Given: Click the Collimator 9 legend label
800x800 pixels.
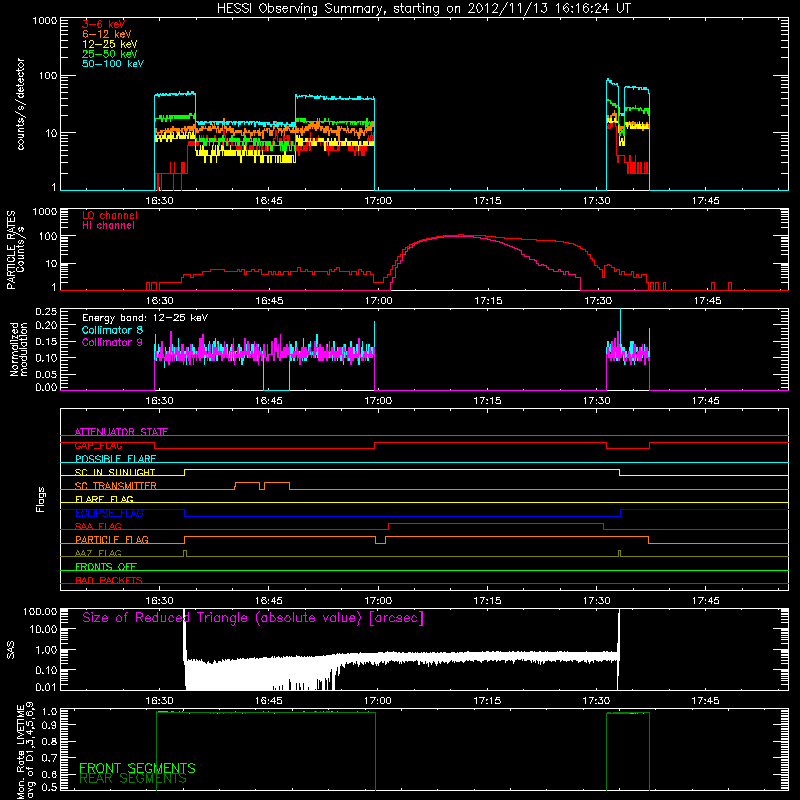Looking at the screenshot, I should coord(112,342).
